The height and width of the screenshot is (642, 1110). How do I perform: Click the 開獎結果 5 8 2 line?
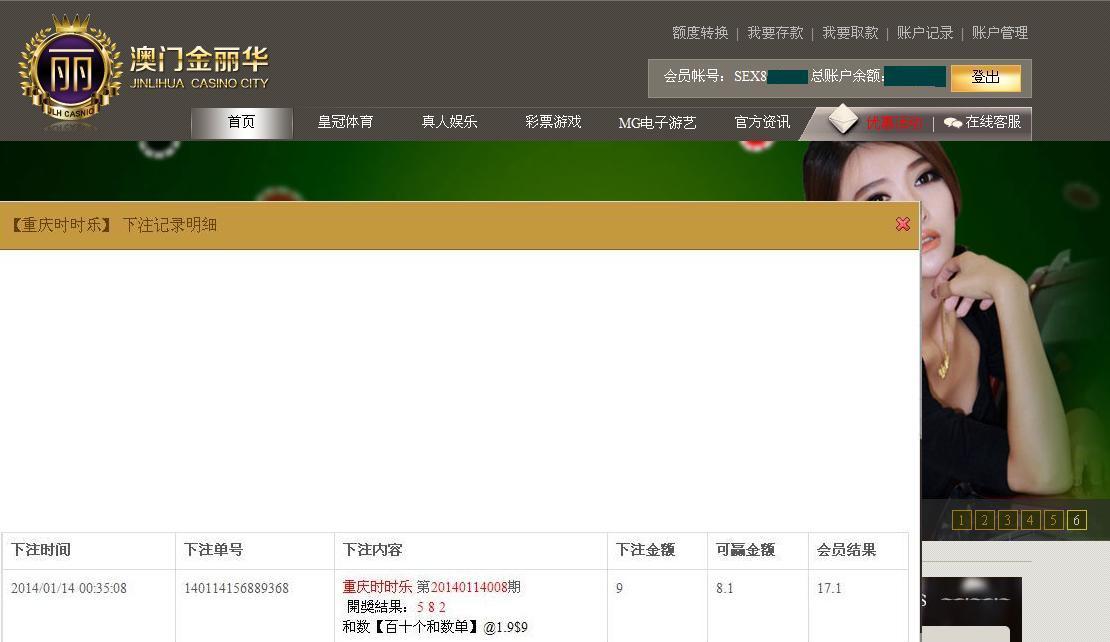(396, 607)
